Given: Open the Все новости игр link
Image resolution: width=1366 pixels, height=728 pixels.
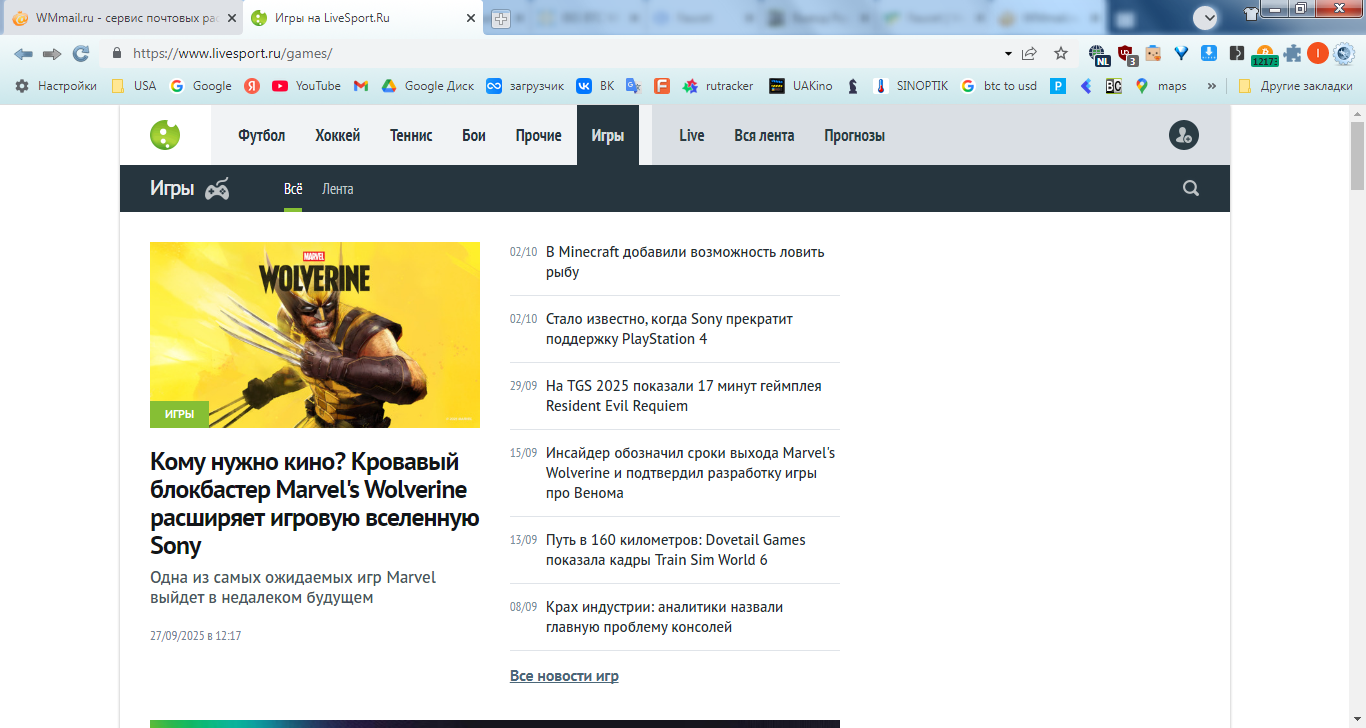Looking at the screenshot, I should (564, 676).
